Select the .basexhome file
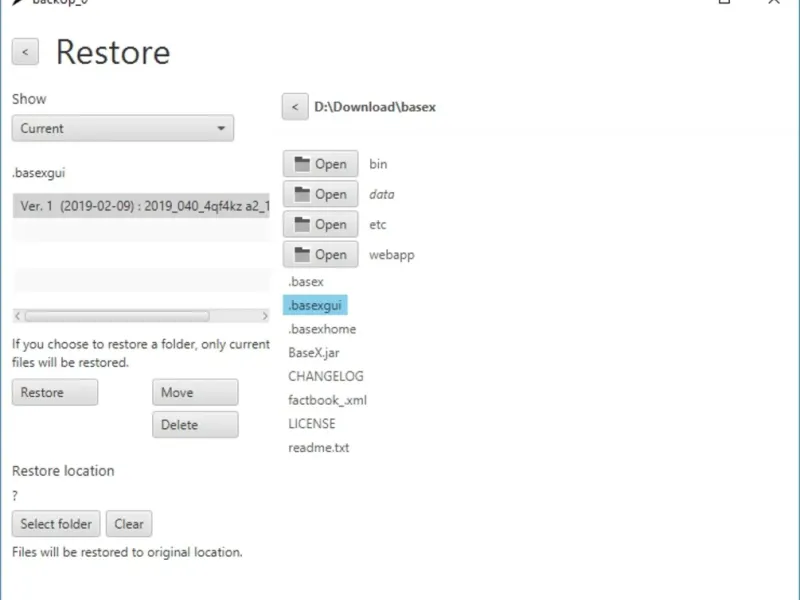The width and height of the screenshot is (800, 600). click(322, 329)
